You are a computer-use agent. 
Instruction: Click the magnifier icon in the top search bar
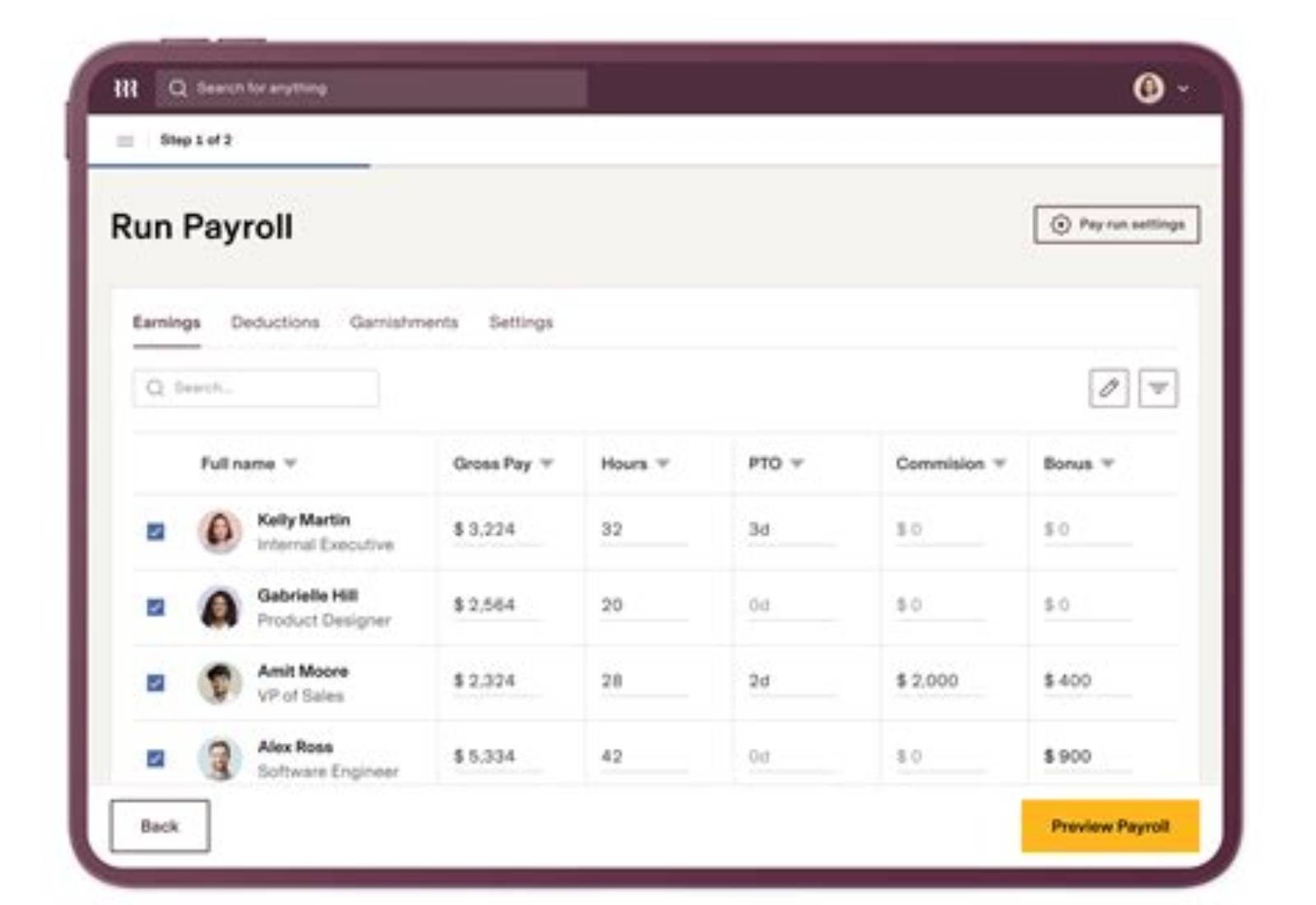(178, 88)
